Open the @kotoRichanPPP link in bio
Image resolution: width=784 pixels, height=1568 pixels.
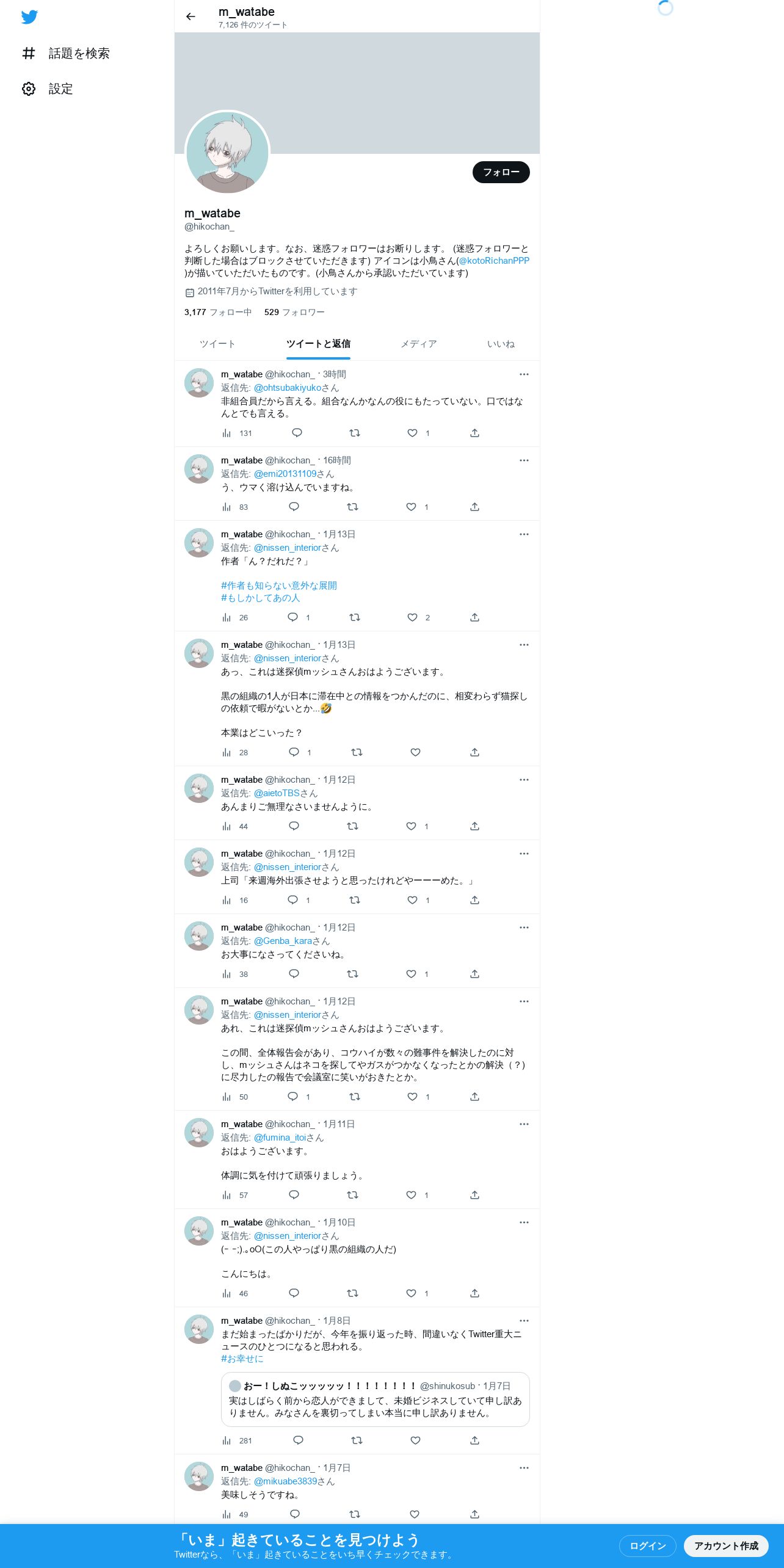point(494,261)
